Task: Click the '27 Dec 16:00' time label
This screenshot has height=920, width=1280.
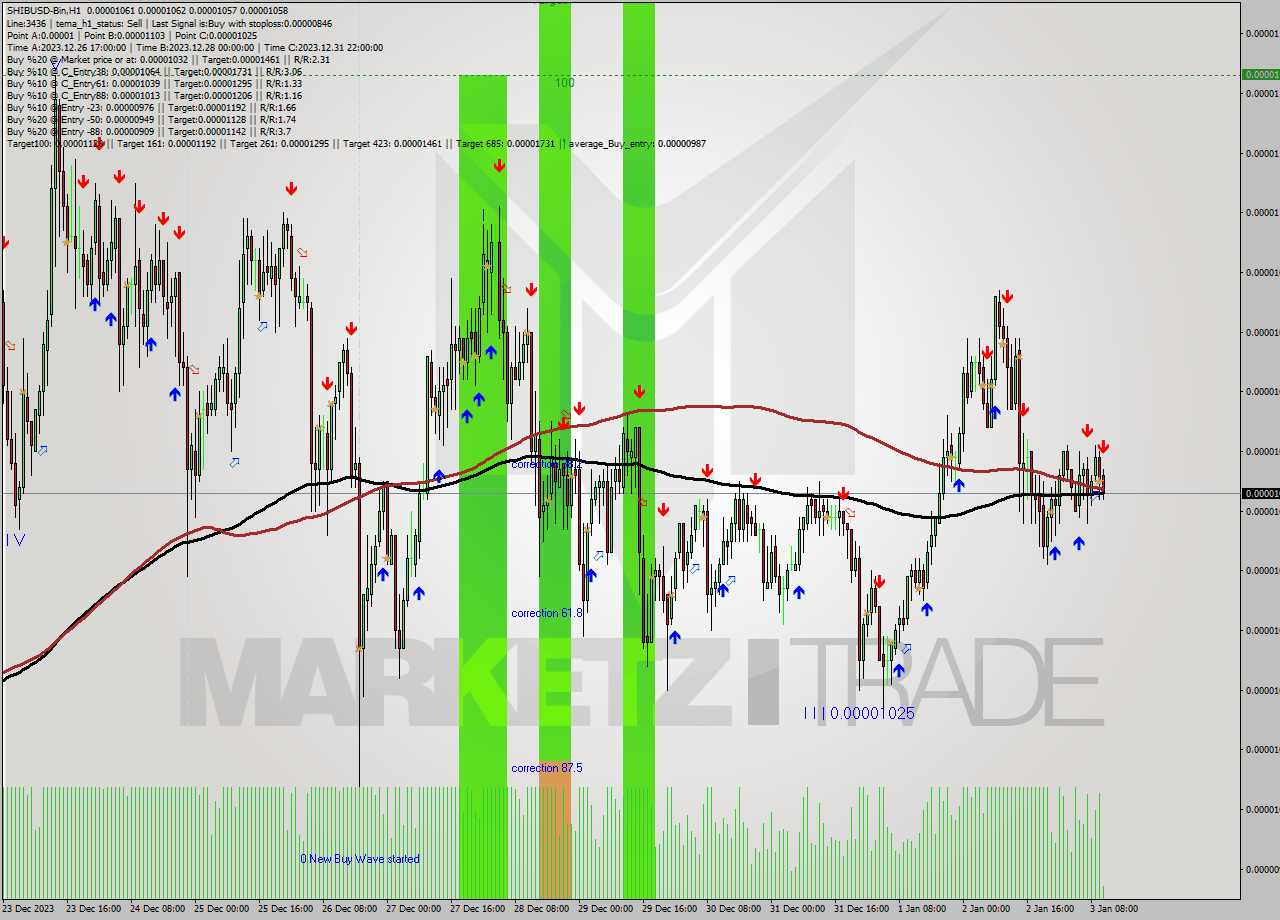Action: tap(477, 909)
